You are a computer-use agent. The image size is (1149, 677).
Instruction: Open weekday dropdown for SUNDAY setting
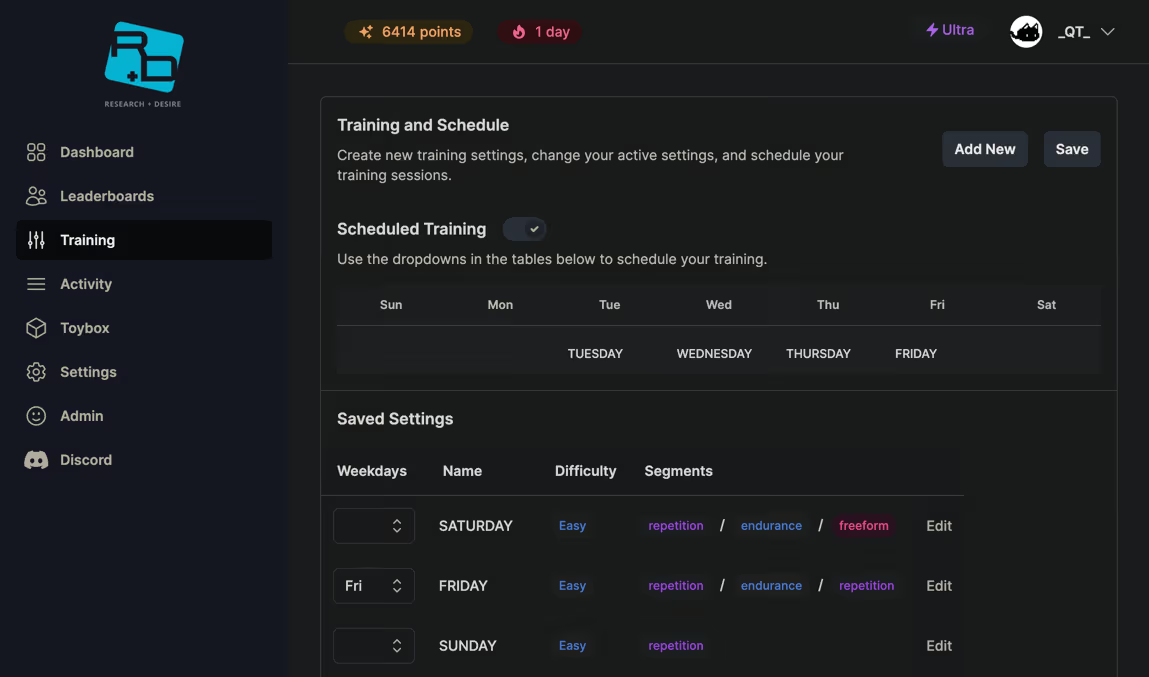(374, 646)
